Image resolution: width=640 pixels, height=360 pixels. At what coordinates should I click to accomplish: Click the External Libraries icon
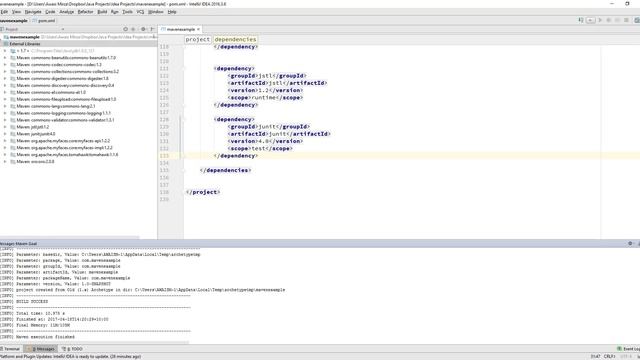coord(6,44)
